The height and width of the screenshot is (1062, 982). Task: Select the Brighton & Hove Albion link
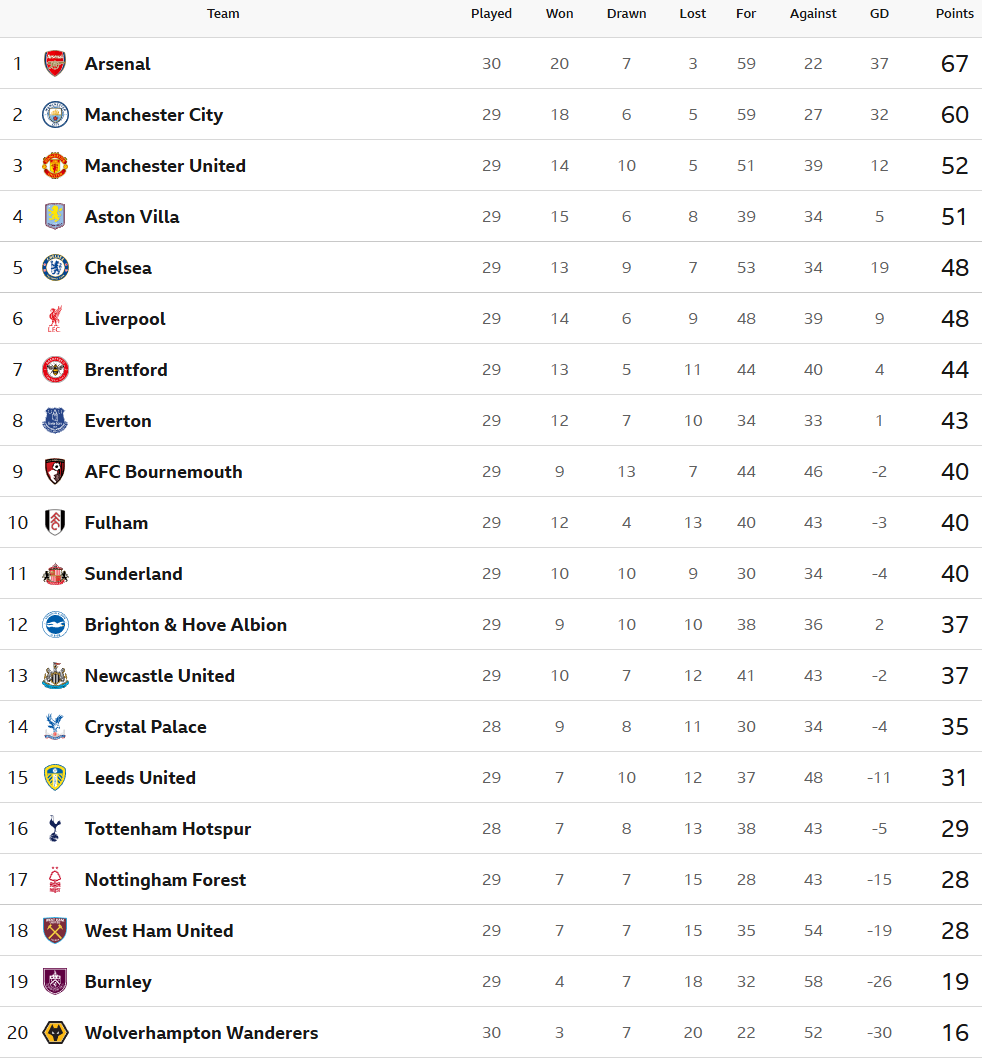185,625
